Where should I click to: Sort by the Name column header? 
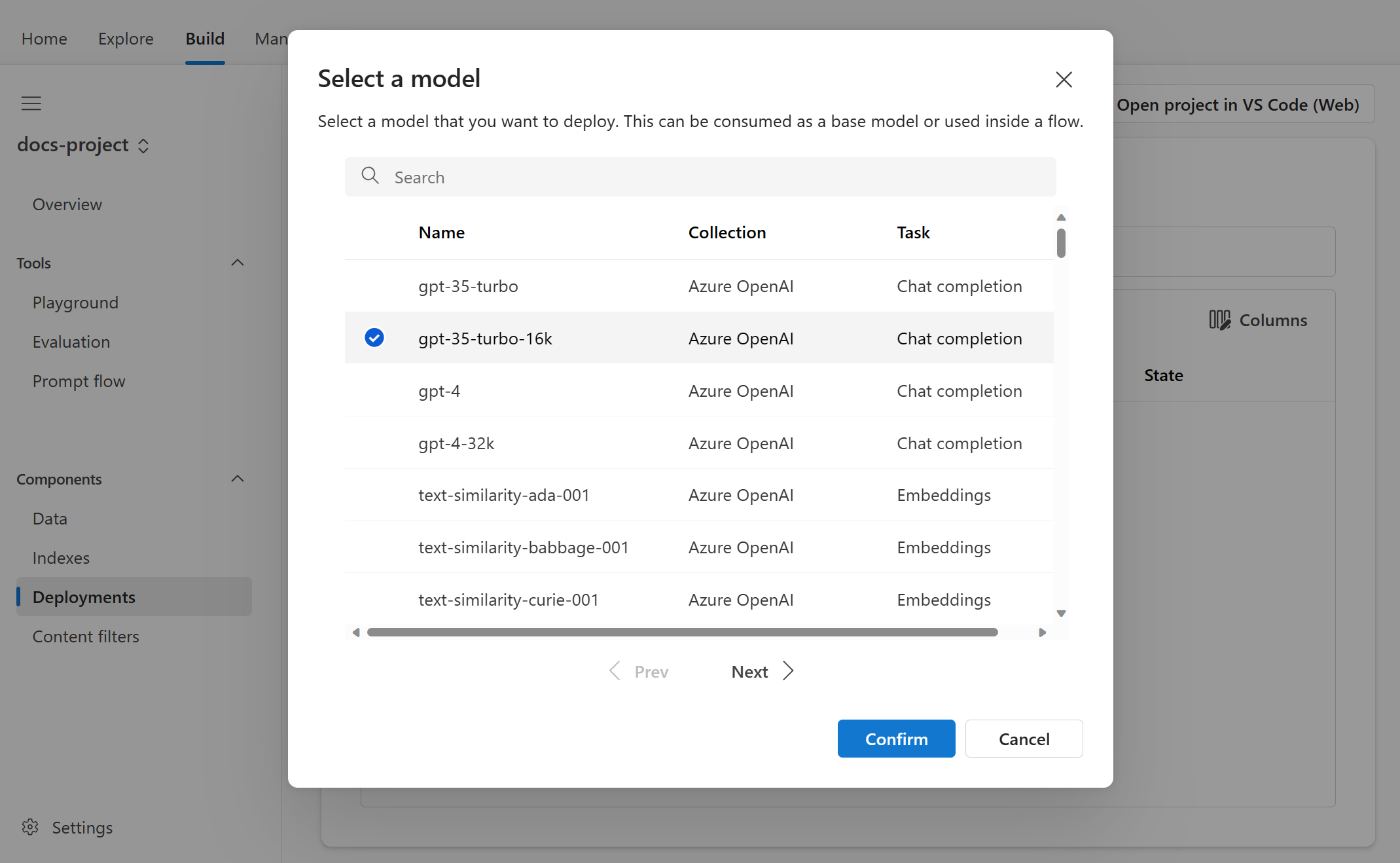coord(442,232)
